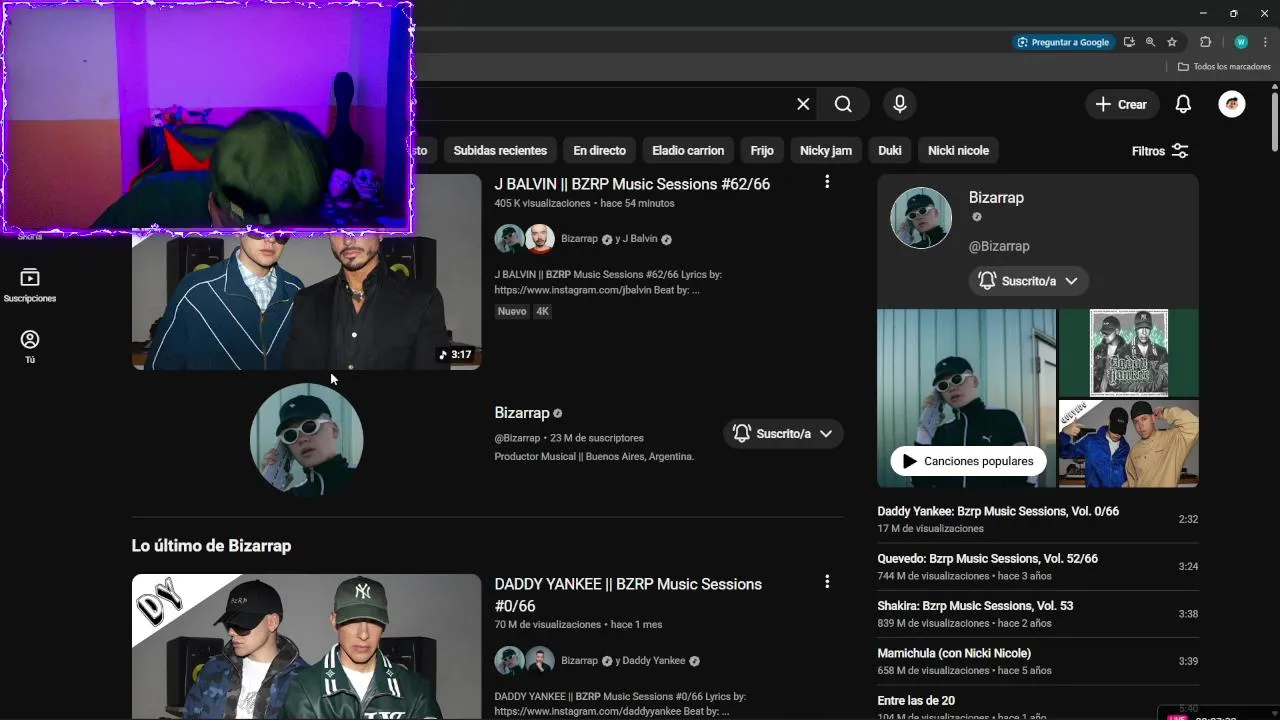
Task: Open the Bizarrap channel avatar in results
Action: click(x=306, y=439)
